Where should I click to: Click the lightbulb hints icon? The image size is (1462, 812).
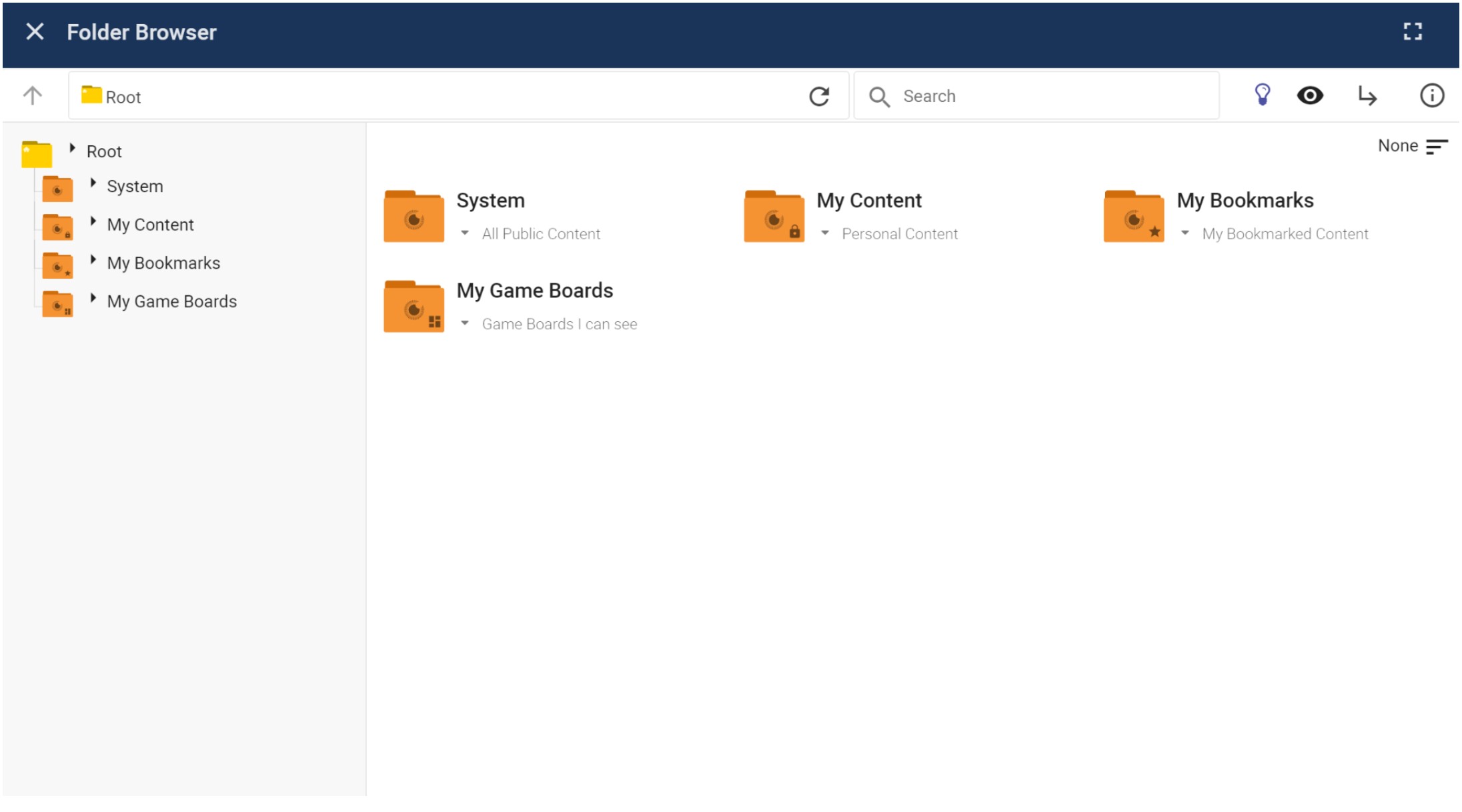1262,95
